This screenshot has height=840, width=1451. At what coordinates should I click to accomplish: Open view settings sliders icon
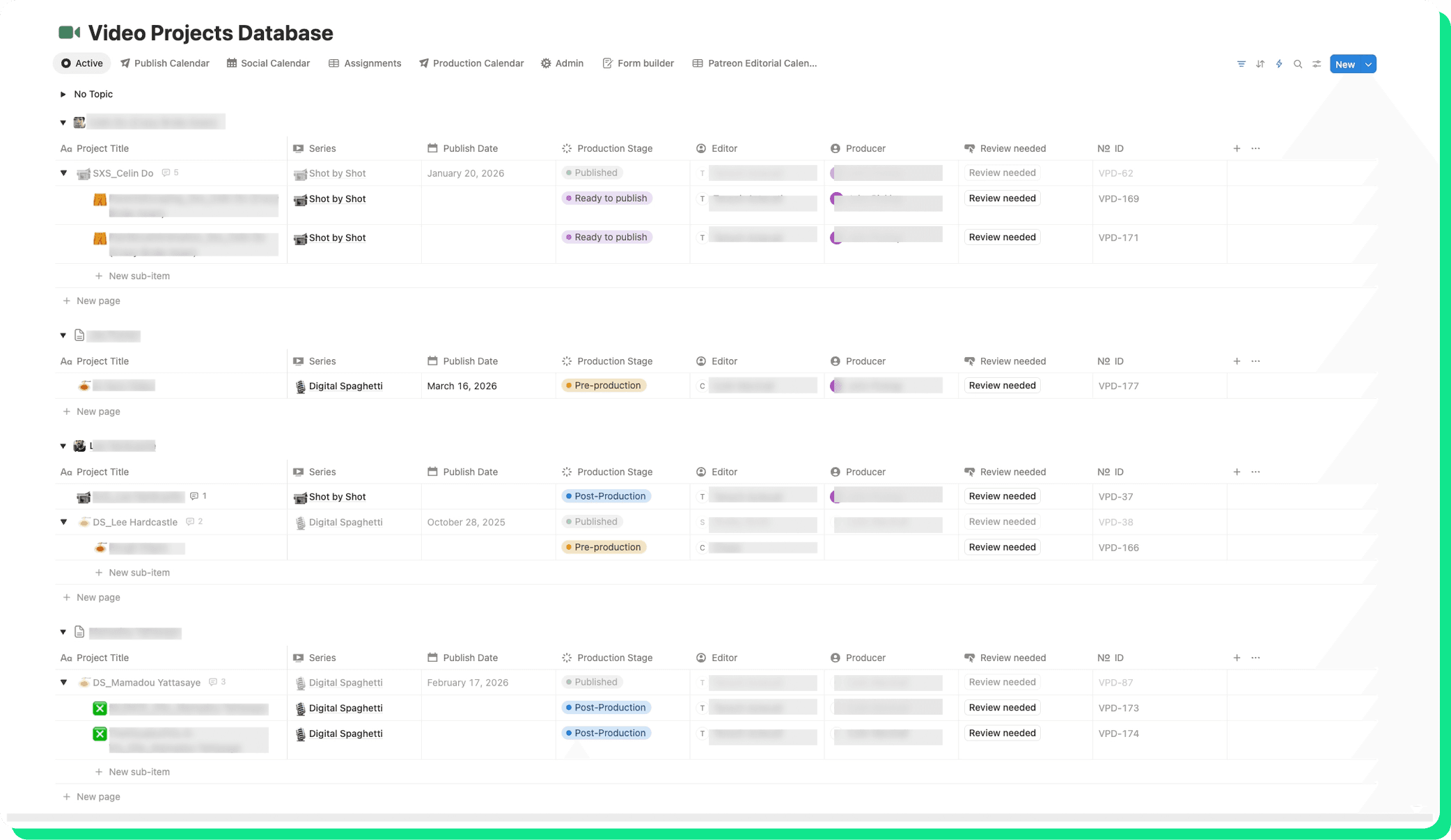pyautogui.click(x=1317, y=64)
